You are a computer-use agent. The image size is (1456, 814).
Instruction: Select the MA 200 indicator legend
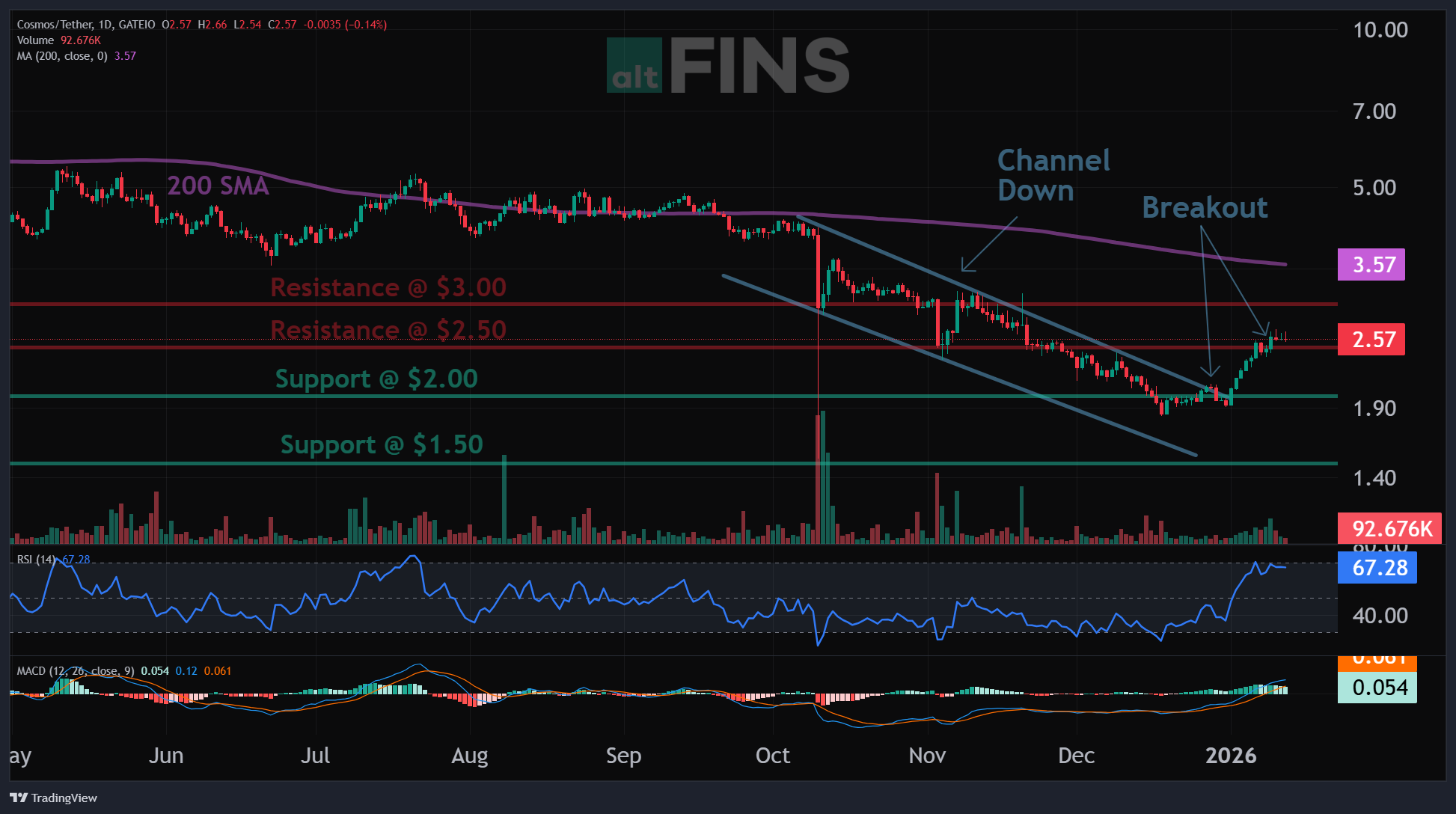tap(62, 56)
